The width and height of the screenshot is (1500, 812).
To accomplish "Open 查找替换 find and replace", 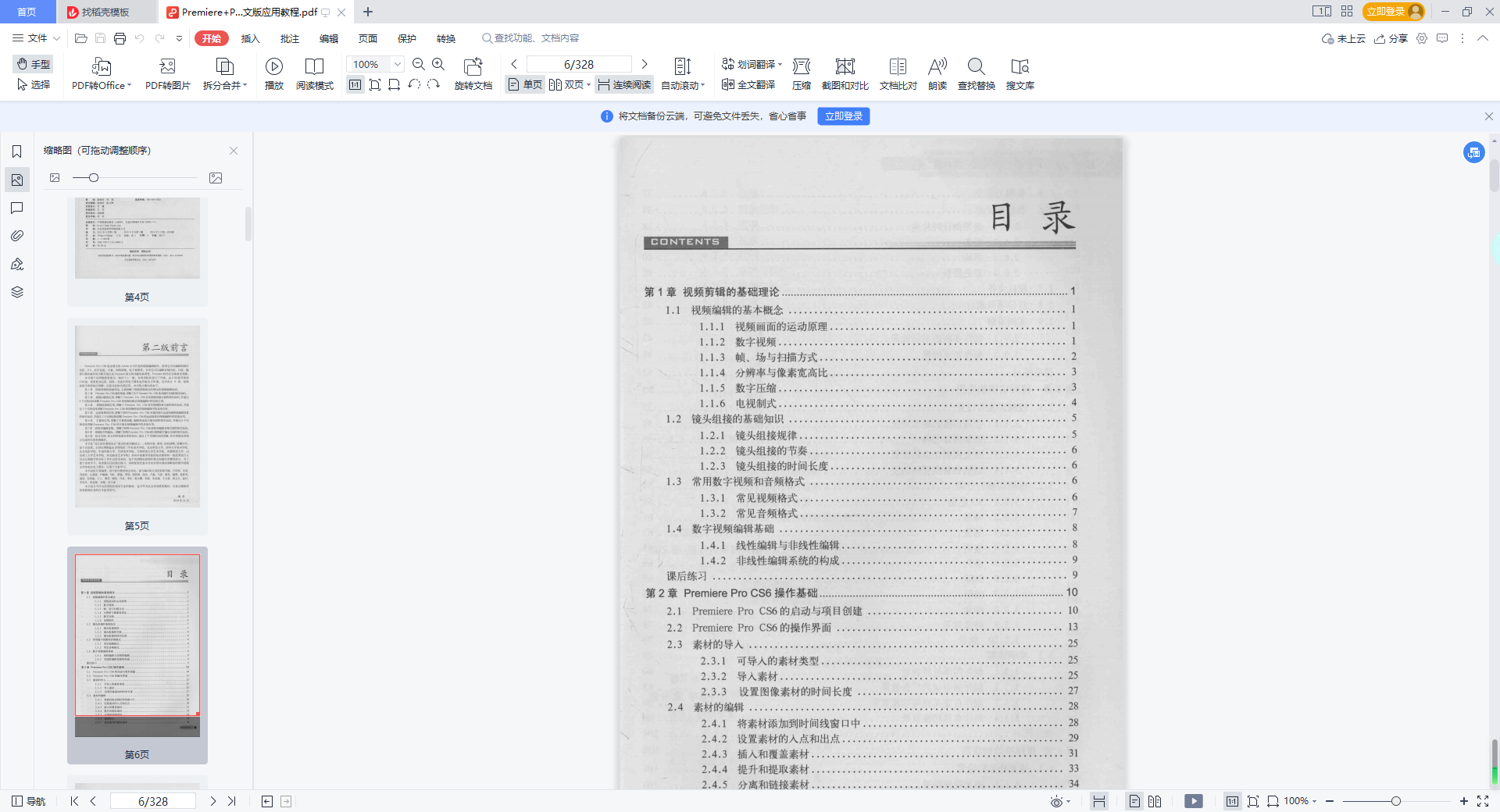I will tap(977, 74).
